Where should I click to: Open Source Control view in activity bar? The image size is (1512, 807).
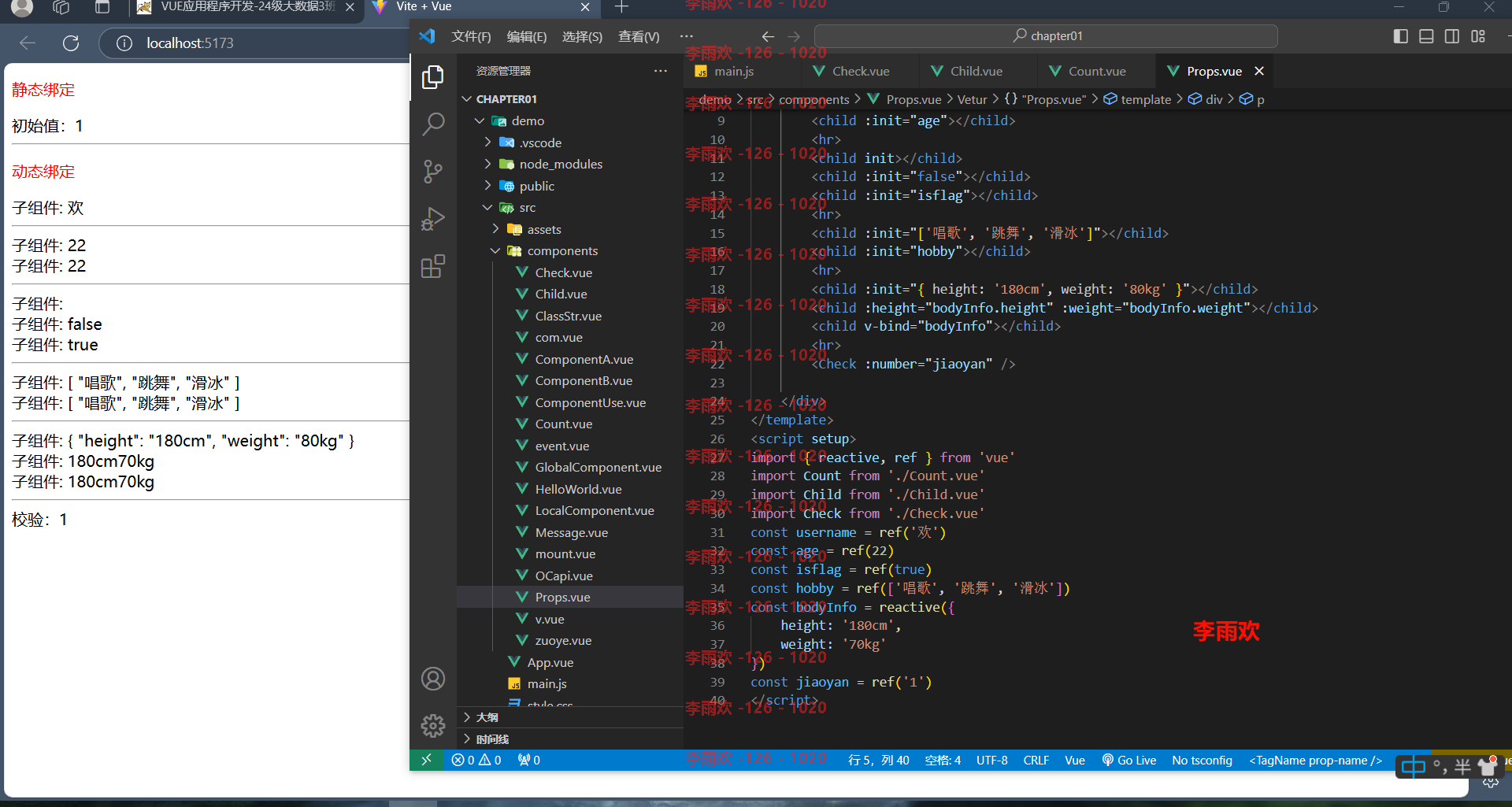coord(432,172)
